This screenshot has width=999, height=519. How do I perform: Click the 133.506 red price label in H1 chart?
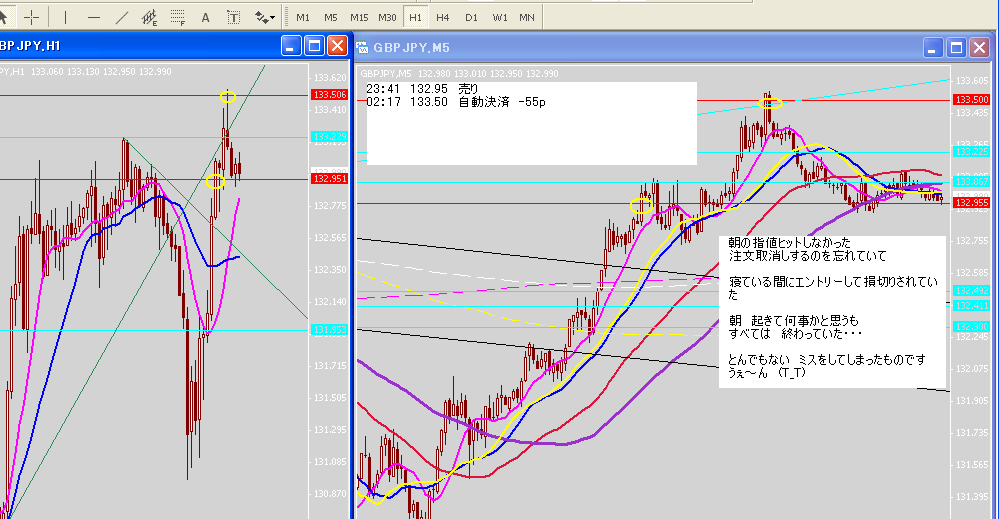(329, 95)
